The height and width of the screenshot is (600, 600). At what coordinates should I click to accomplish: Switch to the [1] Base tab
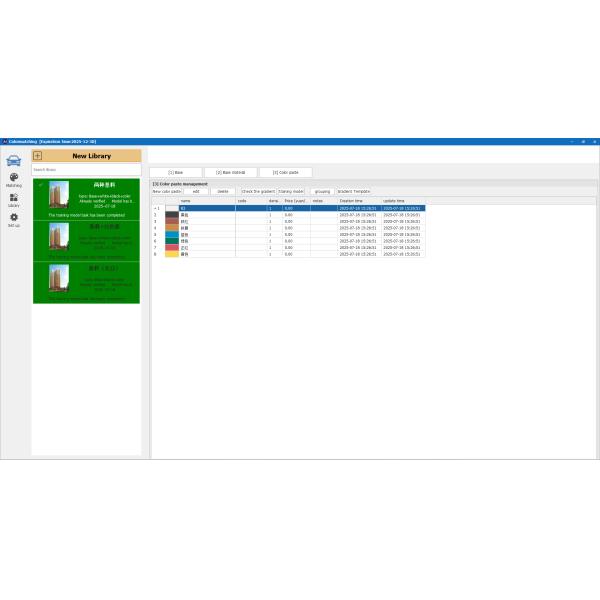(x=176, y=172)
